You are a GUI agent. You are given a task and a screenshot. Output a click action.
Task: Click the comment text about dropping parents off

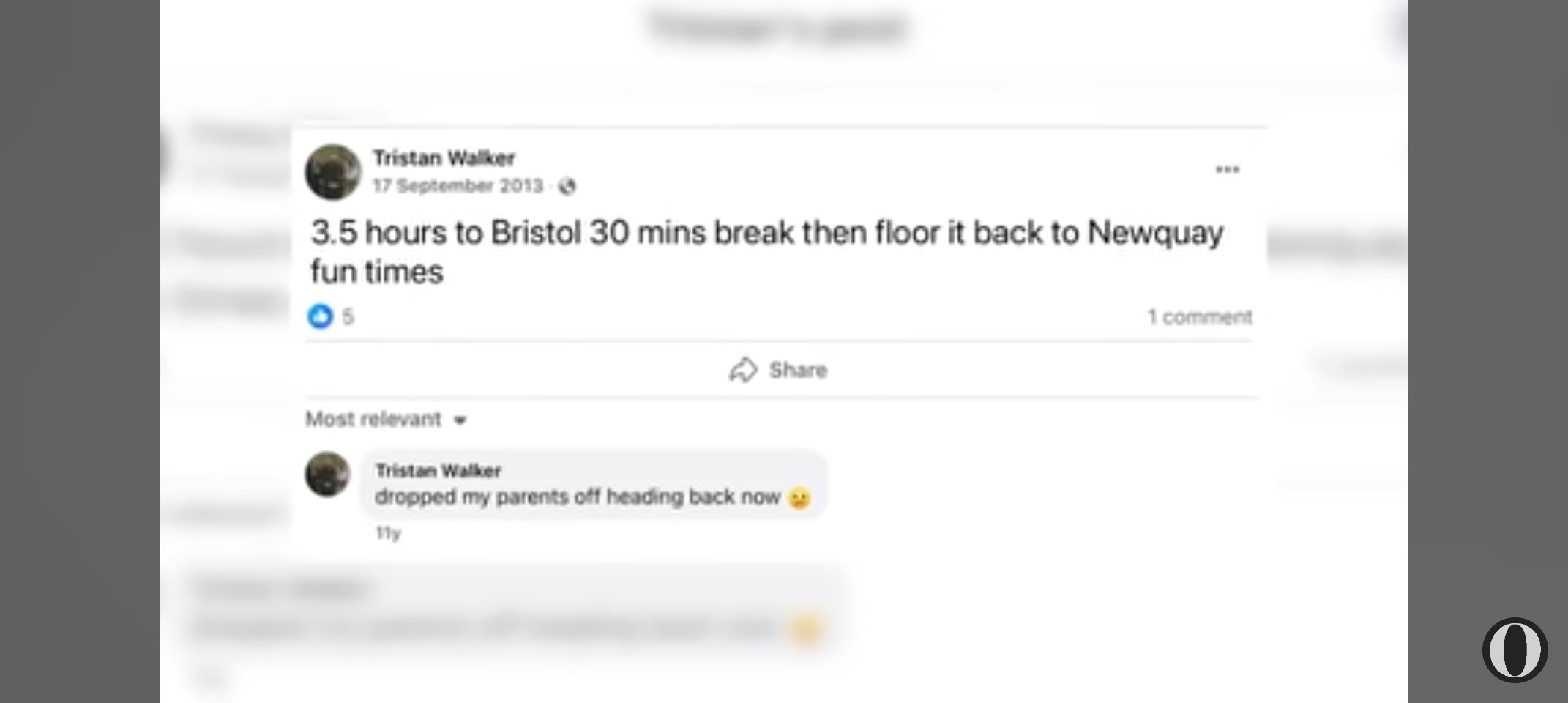pyautogui.click(x=577, y=497)
